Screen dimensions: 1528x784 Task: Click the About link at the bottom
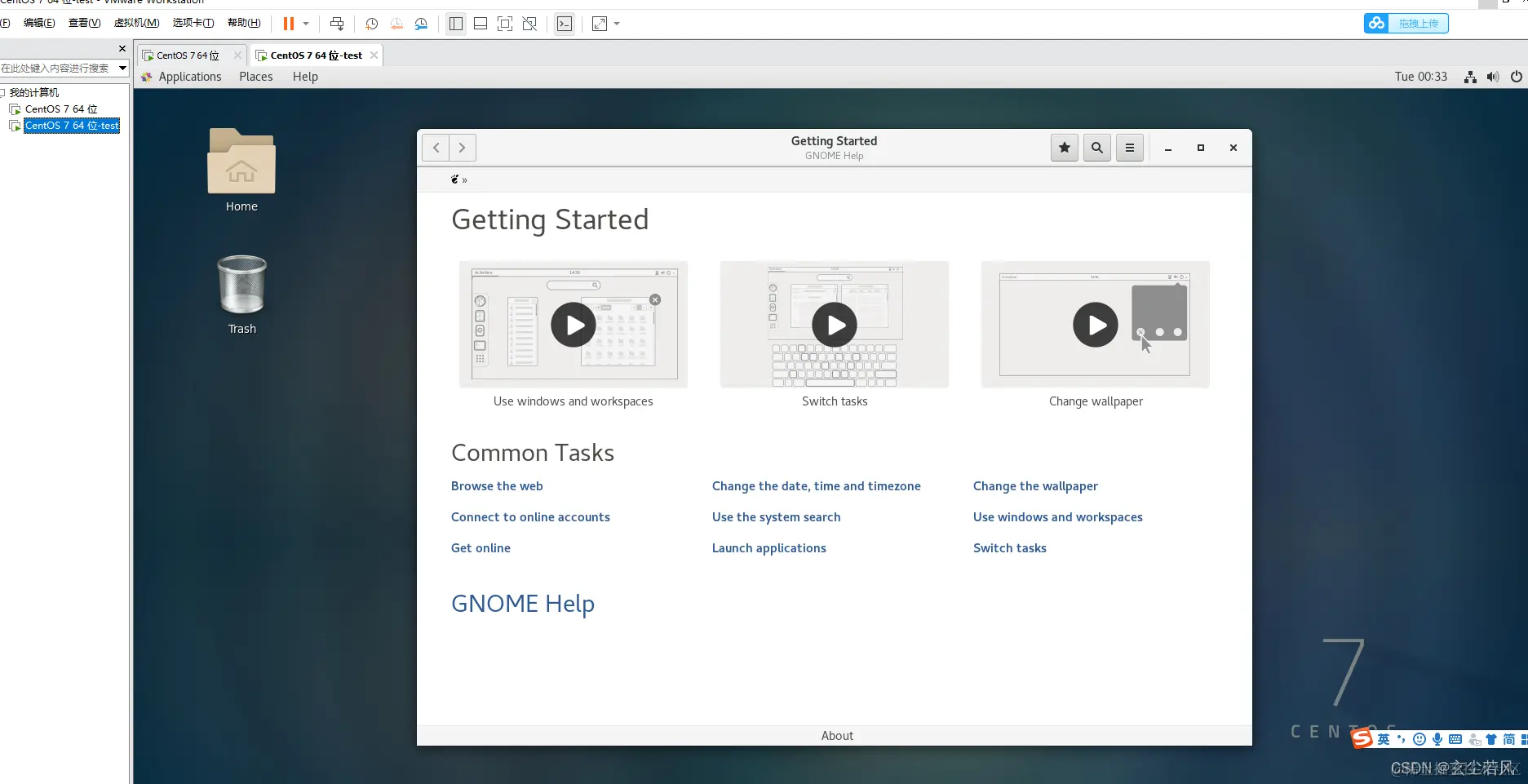[837, 736]
